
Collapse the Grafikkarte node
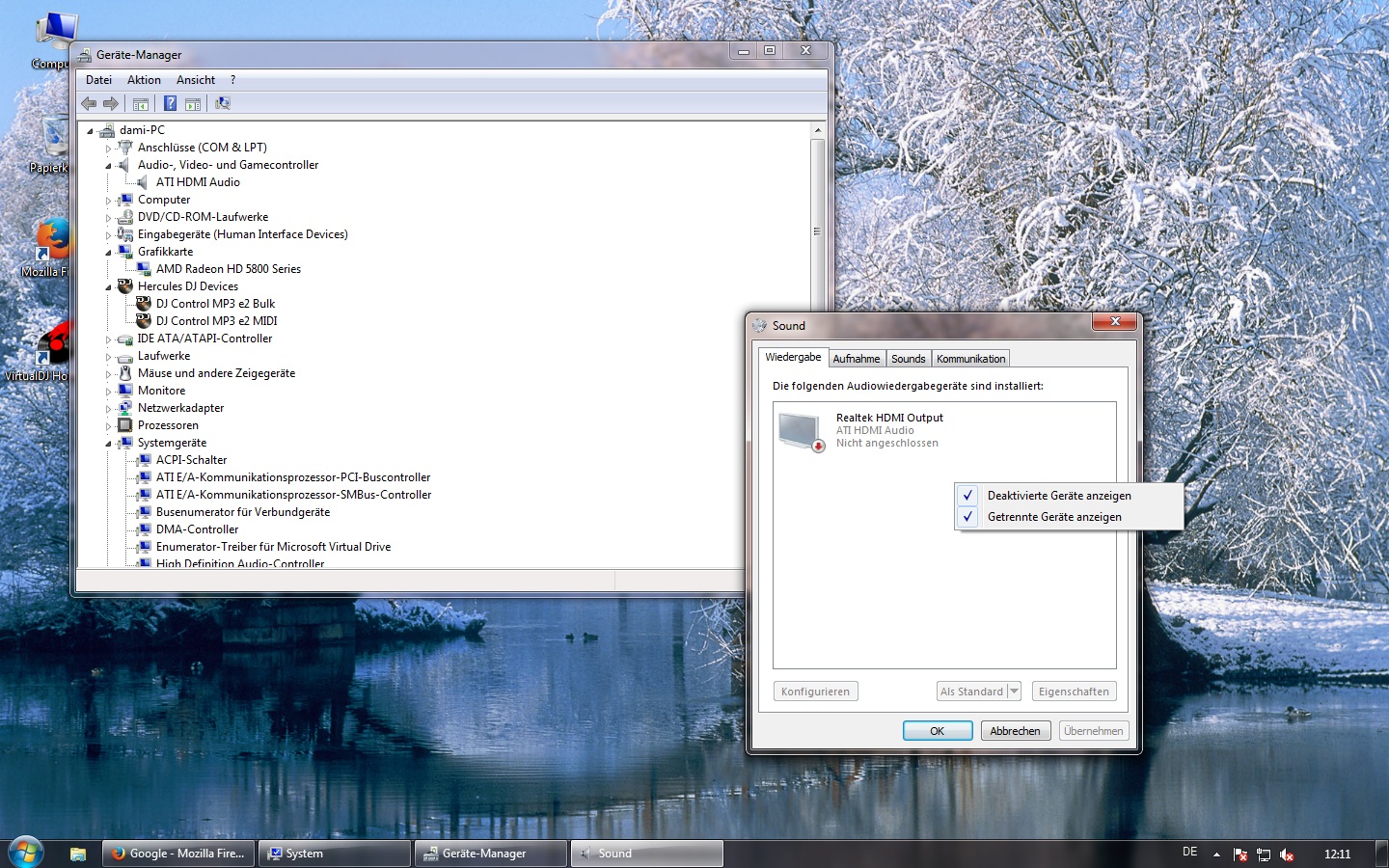coord(108,253)
